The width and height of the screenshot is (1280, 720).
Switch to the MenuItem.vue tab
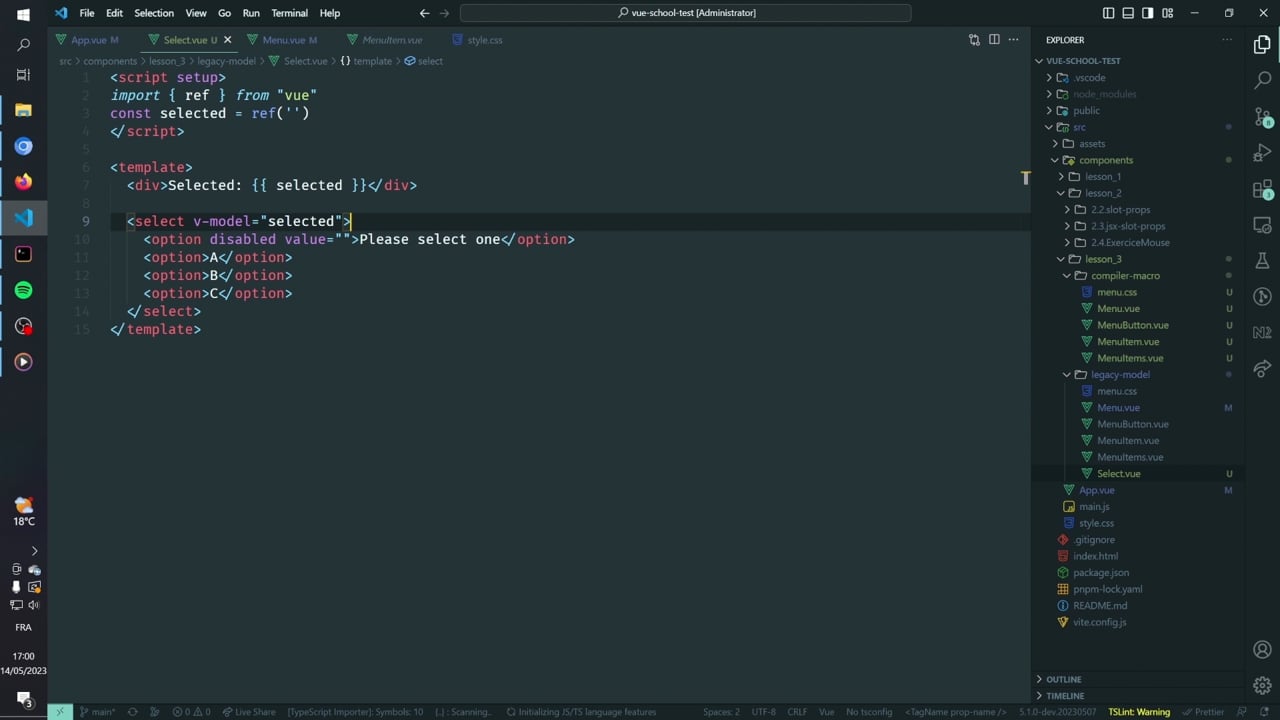(x=392, y=40)
